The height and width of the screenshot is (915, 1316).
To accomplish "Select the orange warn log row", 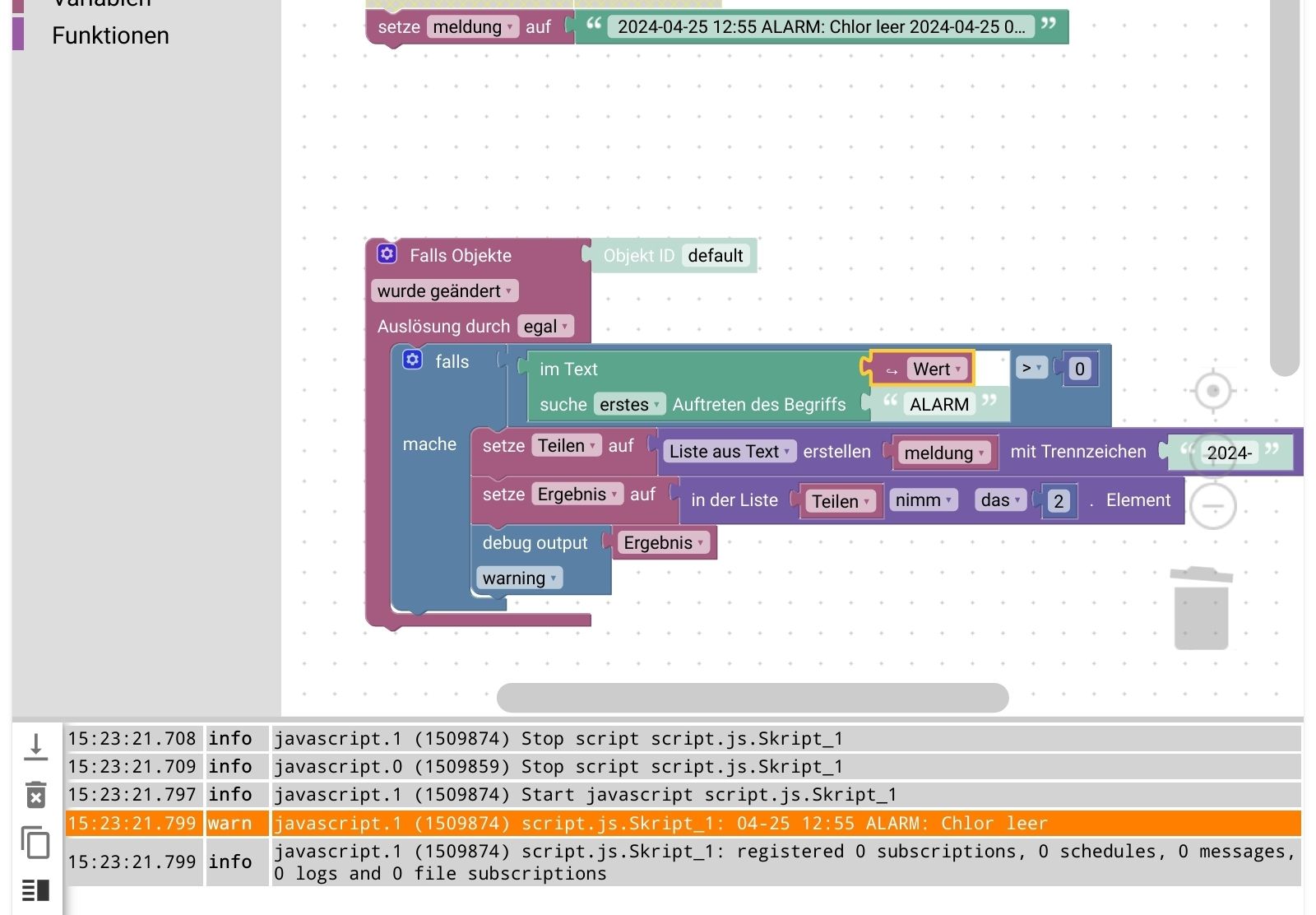I will [x=683, y=824].
